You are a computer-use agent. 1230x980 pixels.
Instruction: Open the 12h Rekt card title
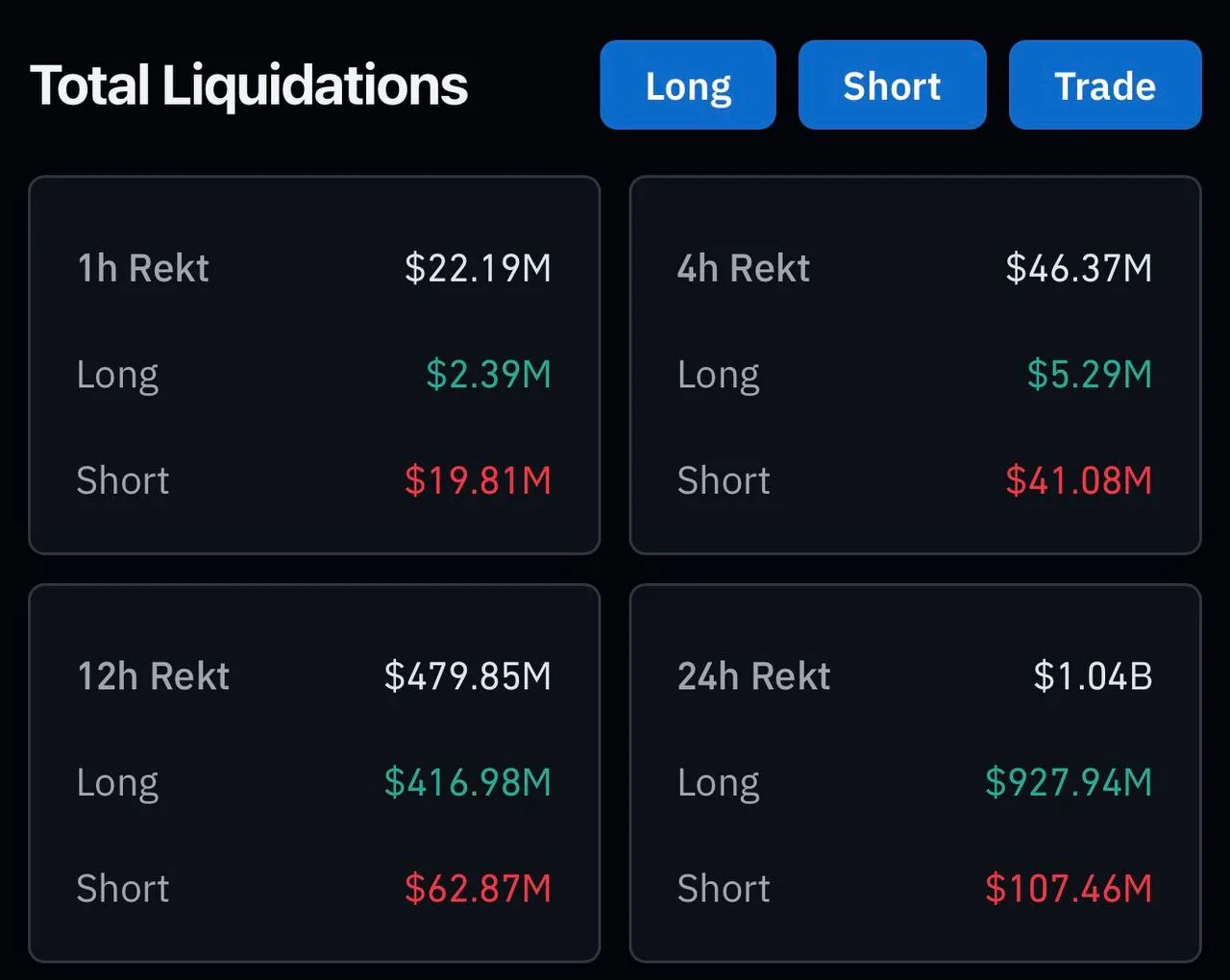[154, 676]
